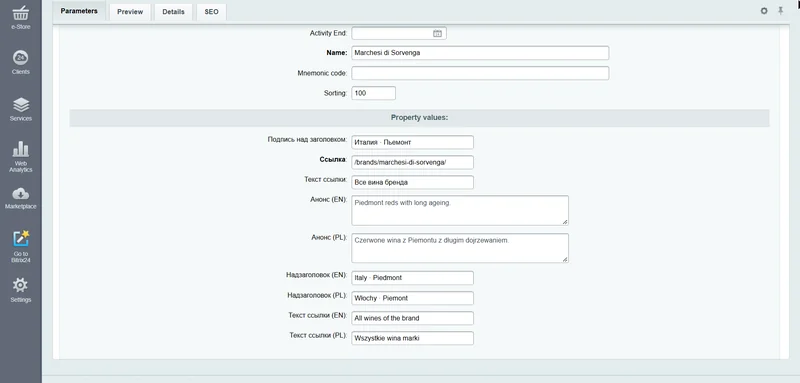The image size is (800, 383).
Task: Click the Property values section header
Action: click(x=419, y=118)
